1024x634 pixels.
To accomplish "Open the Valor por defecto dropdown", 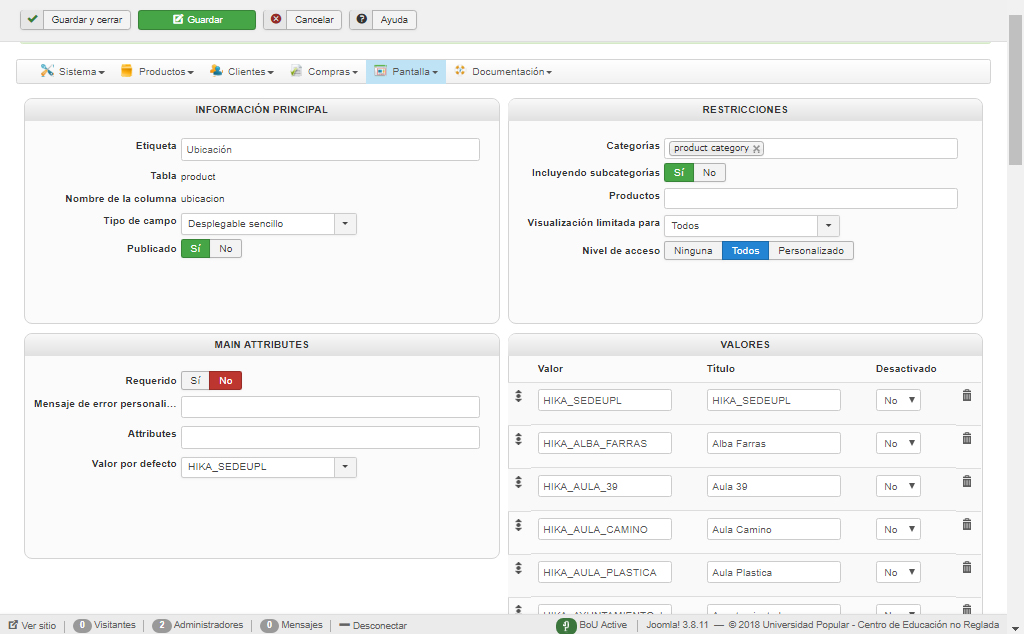I will click(268, 467).
